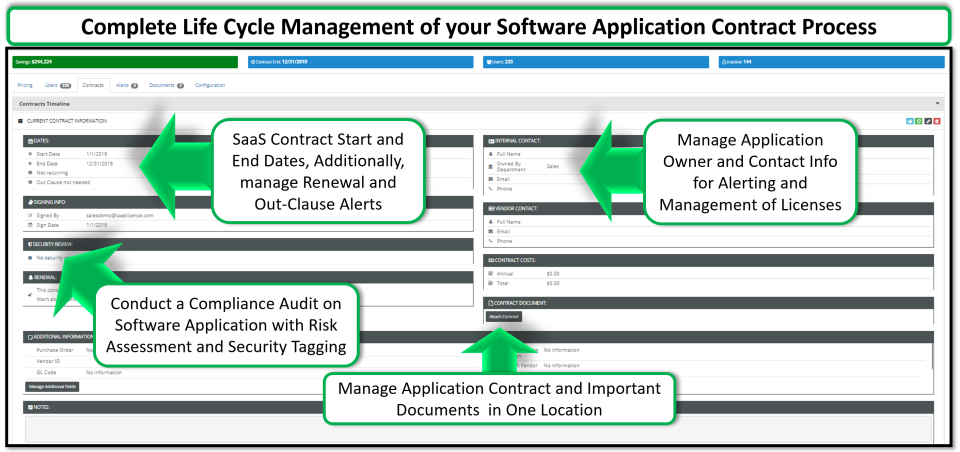The width and height of the screenshot is (960, 452).
Task: Click the green Savings $244,224 banner
Action: pyautogui.click(x=124, y=62)
